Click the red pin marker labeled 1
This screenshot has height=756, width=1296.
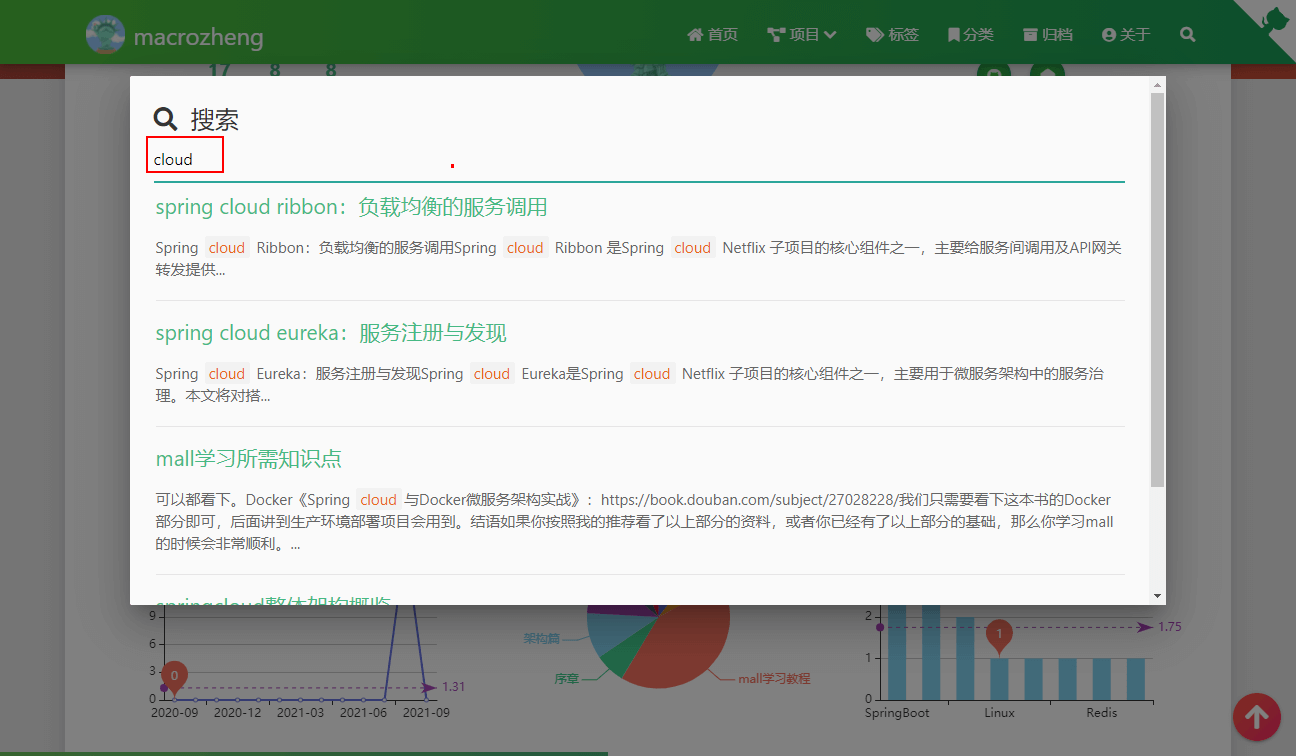tap(998, 635)
